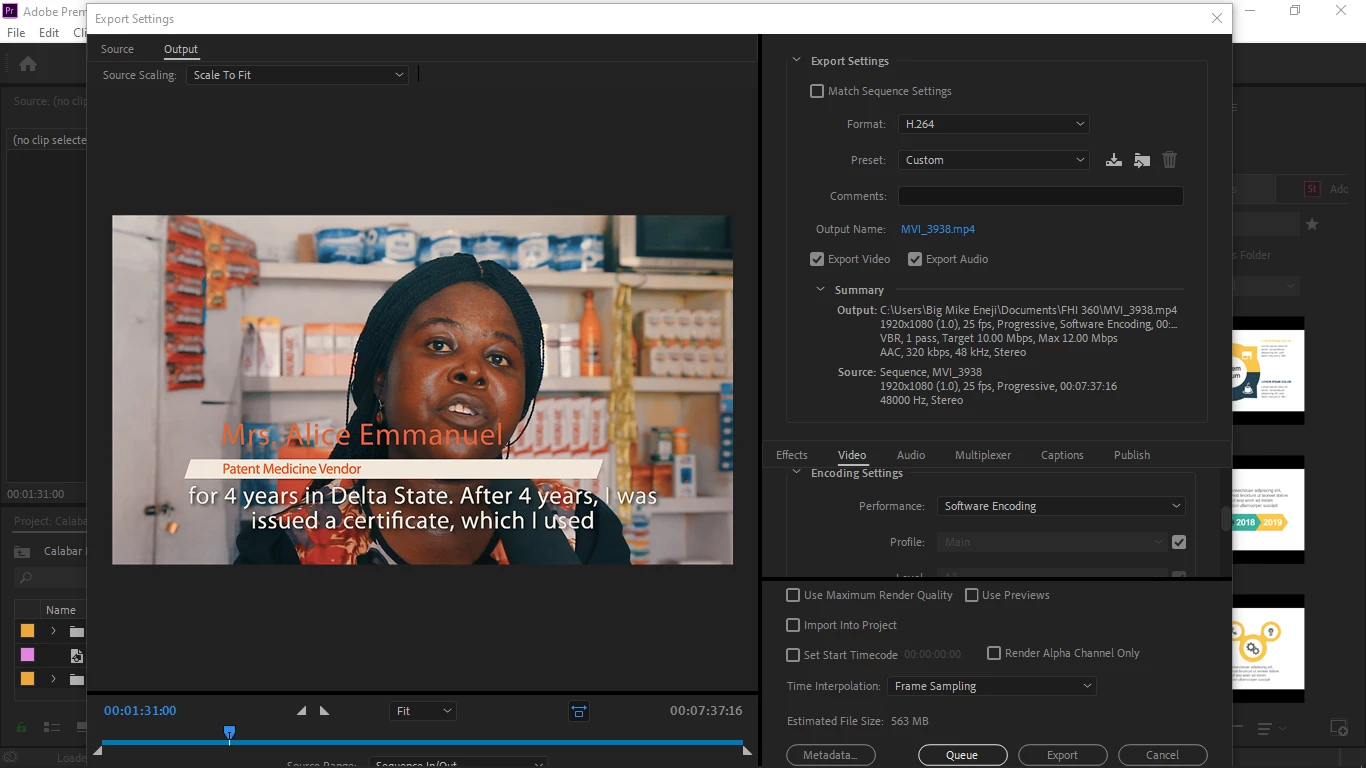Click the sequence file icon in Project panel

click(76, 656)
